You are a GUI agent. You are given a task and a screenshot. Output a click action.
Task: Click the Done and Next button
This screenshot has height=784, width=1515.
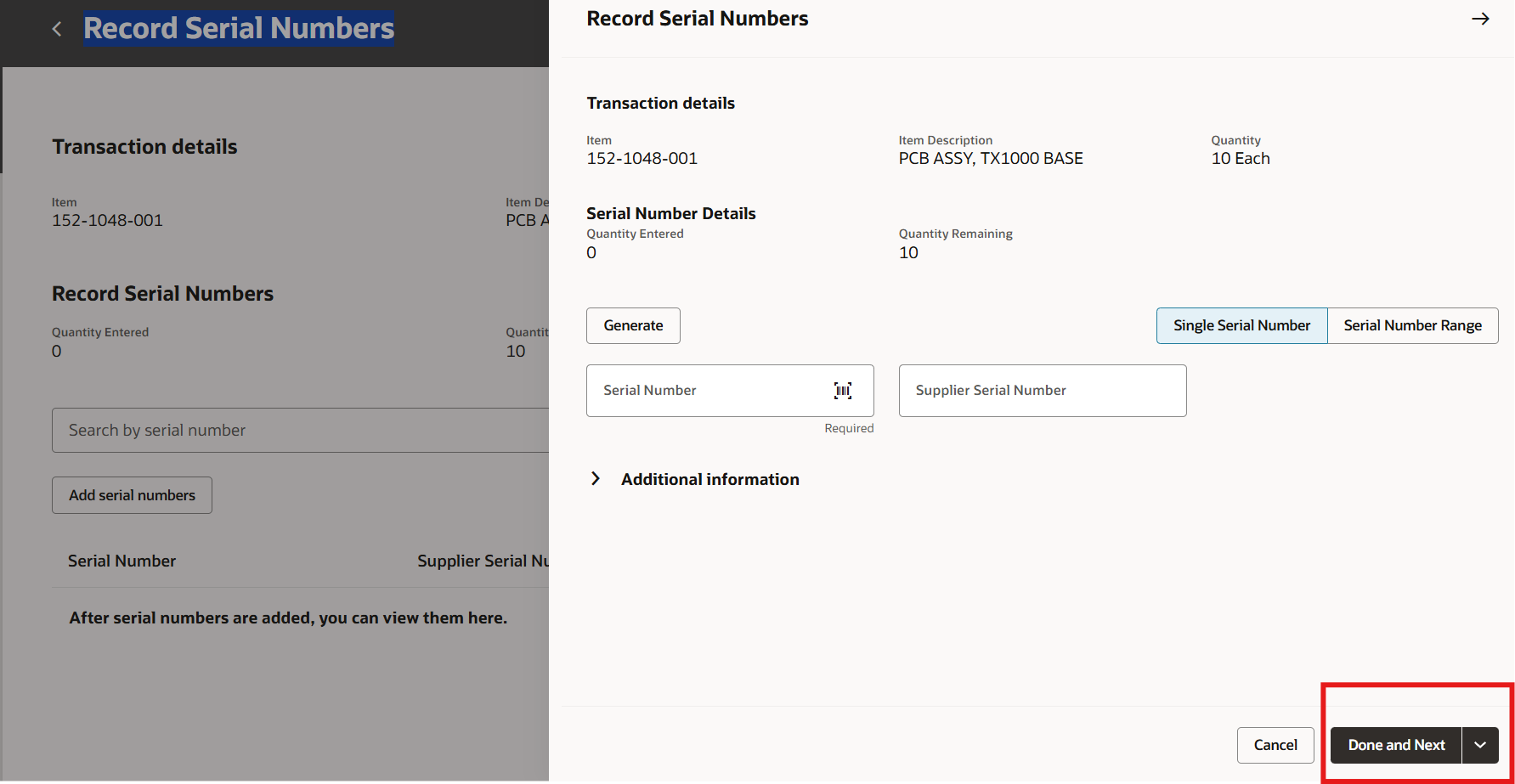tap(1396, 745)
